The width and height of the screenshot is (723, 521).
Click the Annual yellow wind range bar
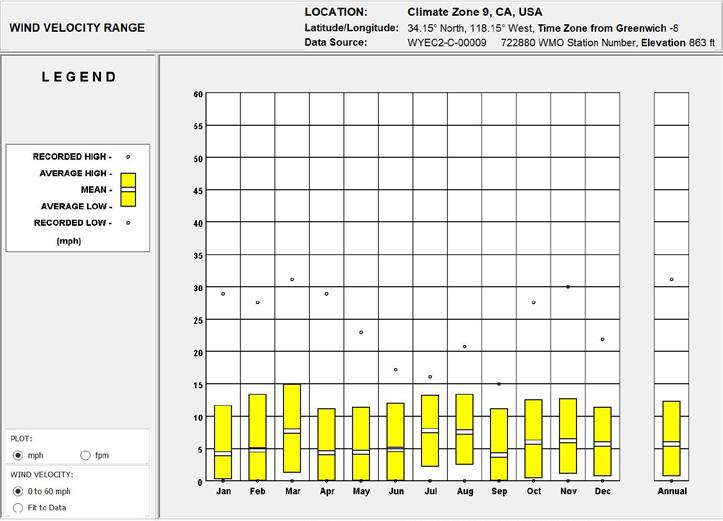[x=671, y=438]
